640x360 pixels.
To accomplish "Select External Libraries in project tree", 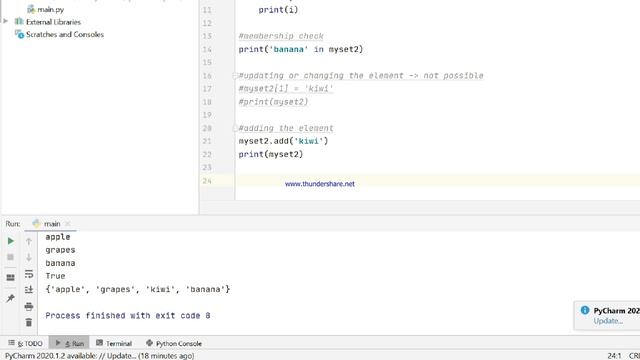I will [x=53, y=22].
